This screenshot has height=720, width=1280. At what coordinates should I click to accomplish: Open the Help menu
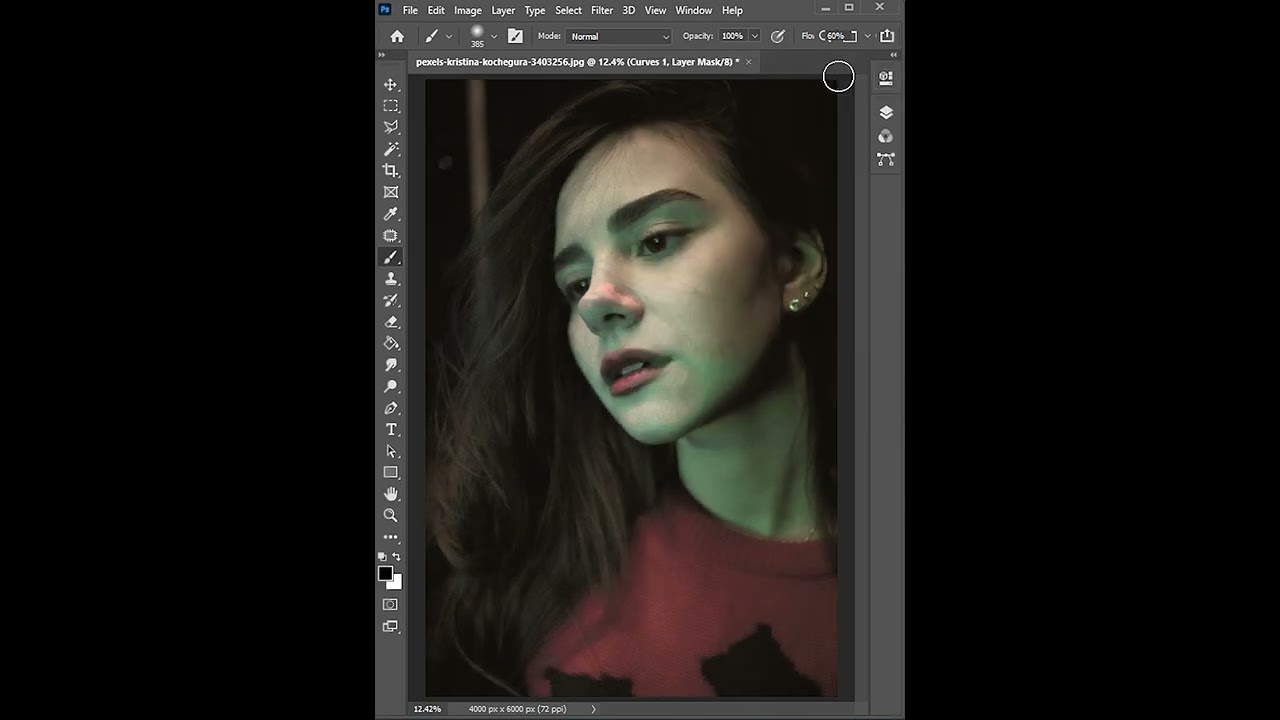click(x=732, y=10)
